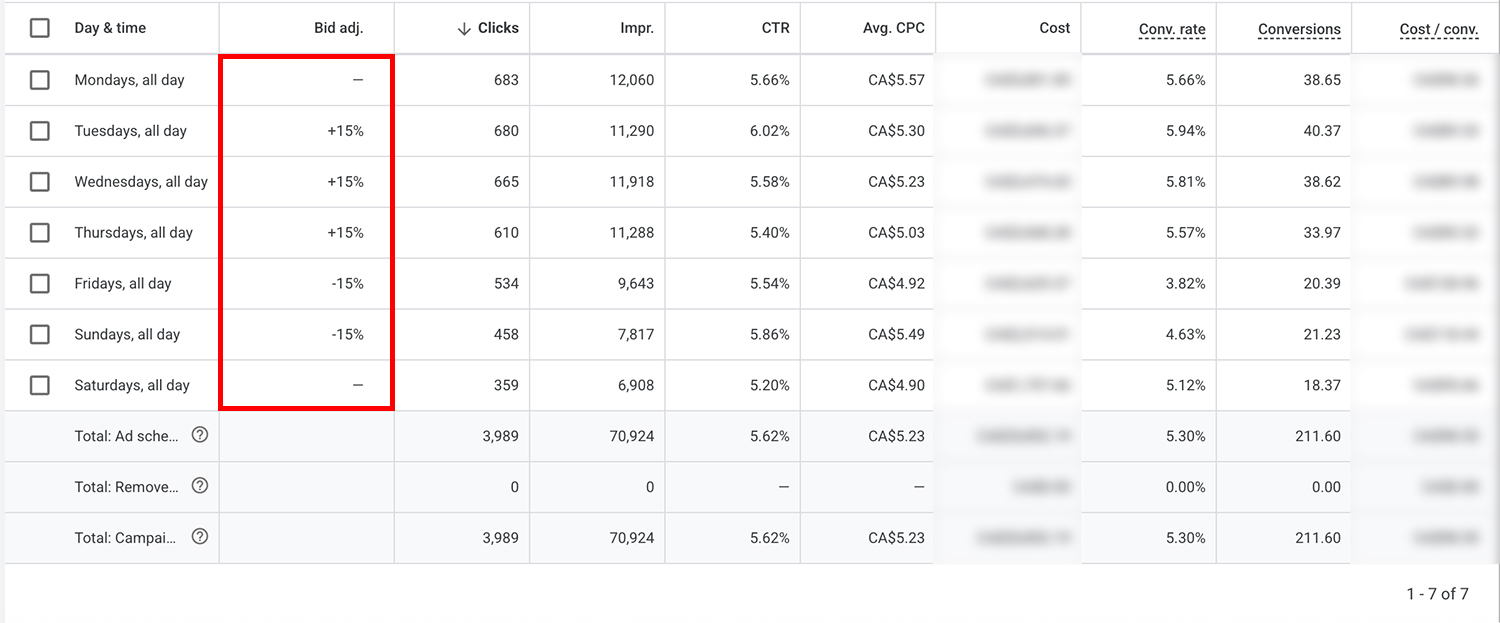Check the Saturdays, all day row
This screenshot has width=1500, height=623.
click(x=40, y=385)
